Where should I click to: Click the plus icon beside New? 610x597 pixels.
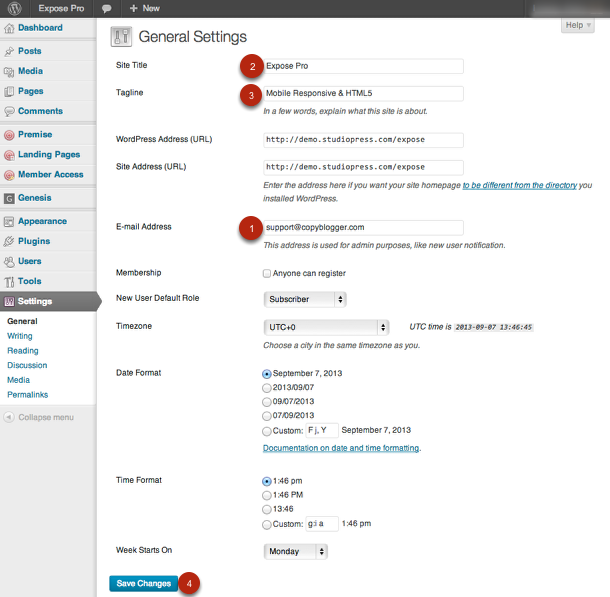click(133, 8)
